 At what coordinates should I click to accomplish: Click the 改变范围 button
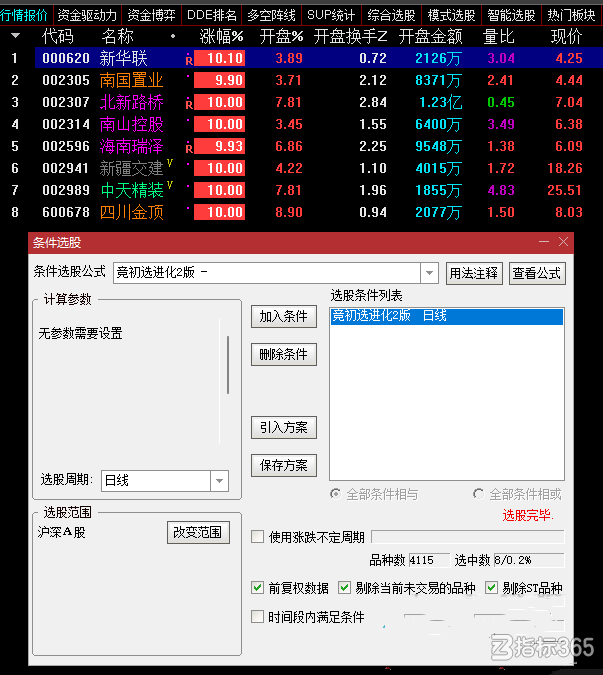point(198,533)
